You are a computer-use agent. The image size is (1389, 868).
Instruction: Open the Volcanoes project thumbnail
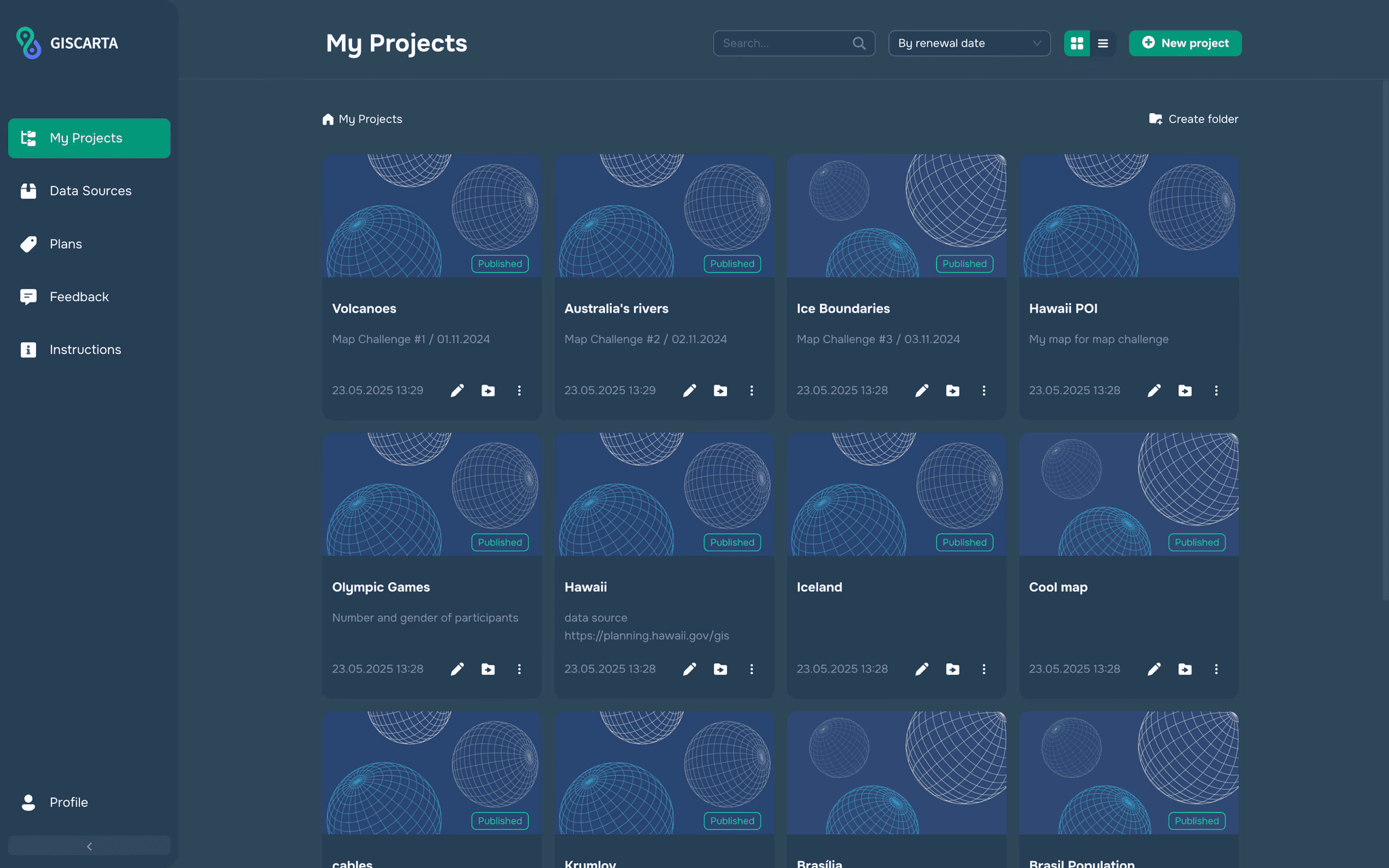[431, 216]
